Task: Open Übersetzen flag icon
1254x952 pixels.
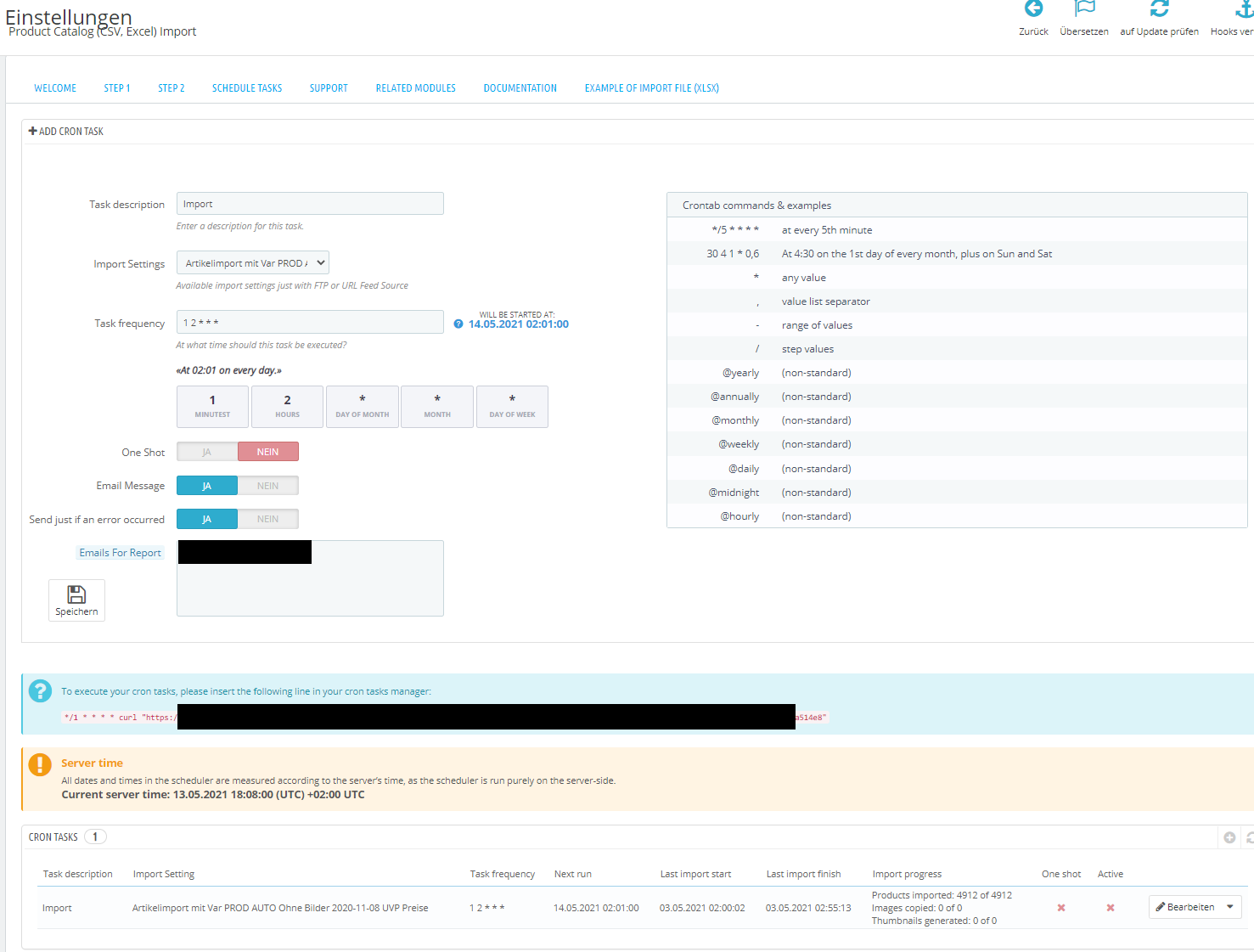Action: tap(1084, 8)
